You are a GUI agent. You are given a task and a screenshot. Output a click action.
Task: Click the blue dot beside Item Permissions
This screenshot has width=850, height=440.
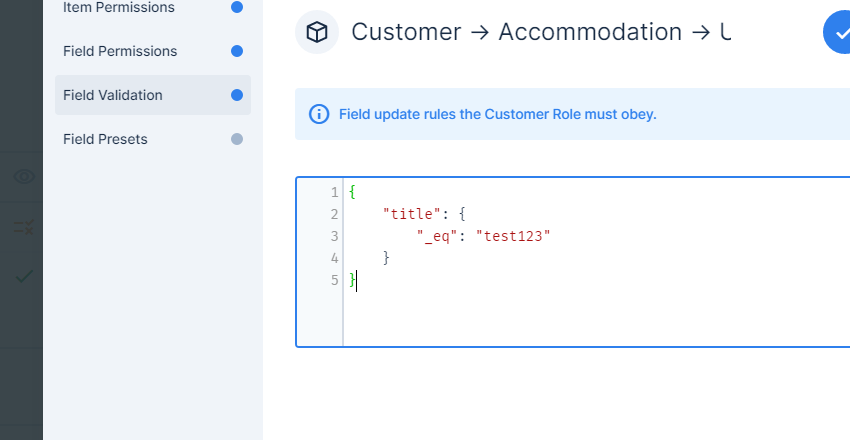pos(237,7)
